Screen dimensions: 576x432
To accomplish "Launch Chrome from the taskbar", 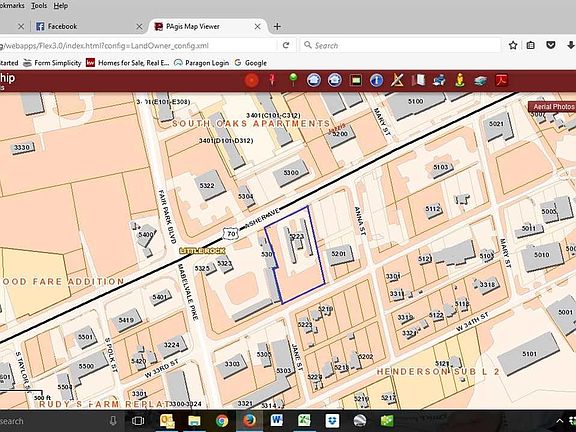I will click(222, 421).
